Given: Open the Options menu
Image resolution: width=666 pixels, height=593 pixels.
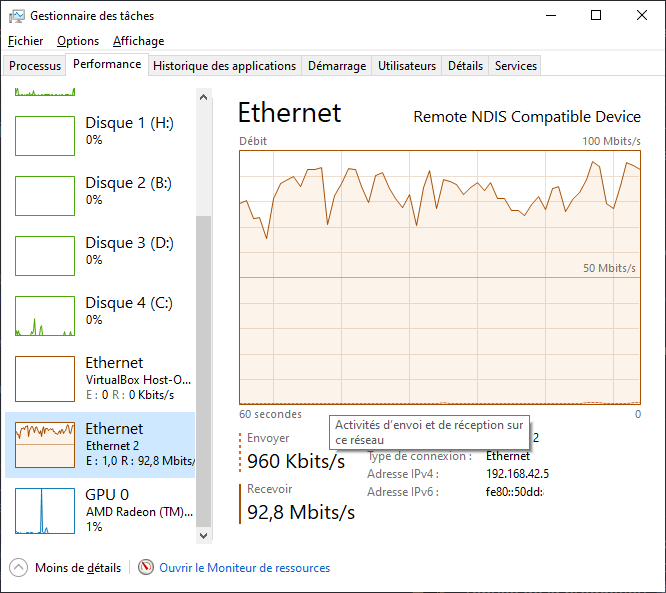Looking at the screenshot, I should [x=78, y=41].
